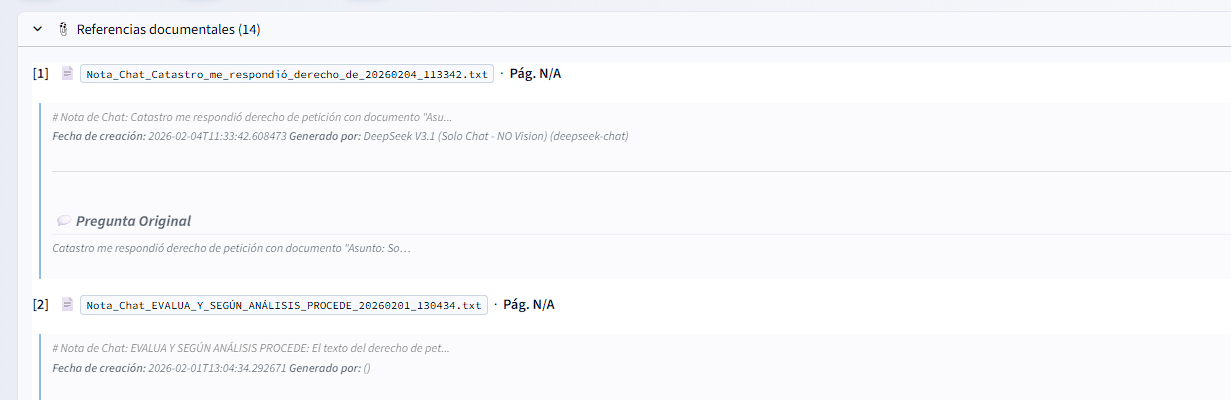
Task: Select the Pregunta Original heading
Action: click(x=133, y=221)
